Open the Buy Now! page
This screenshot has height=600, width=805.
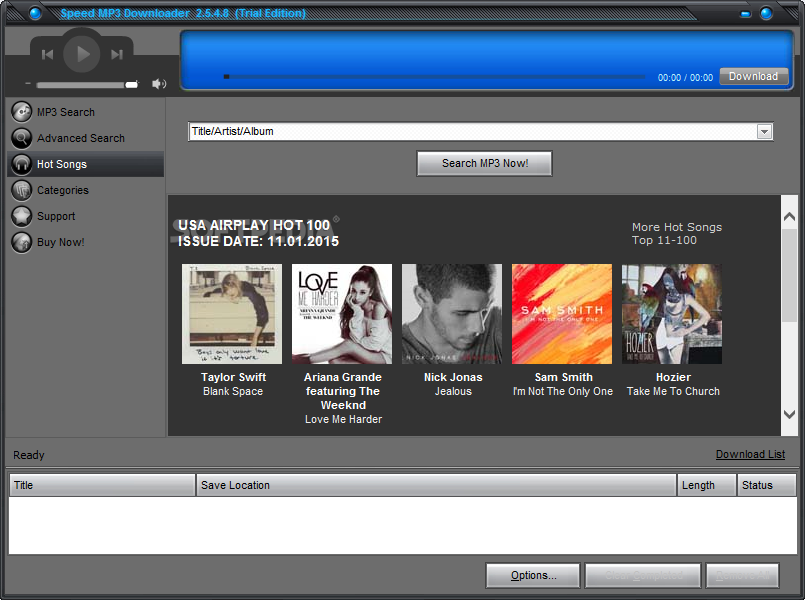(x=61, y=242)
